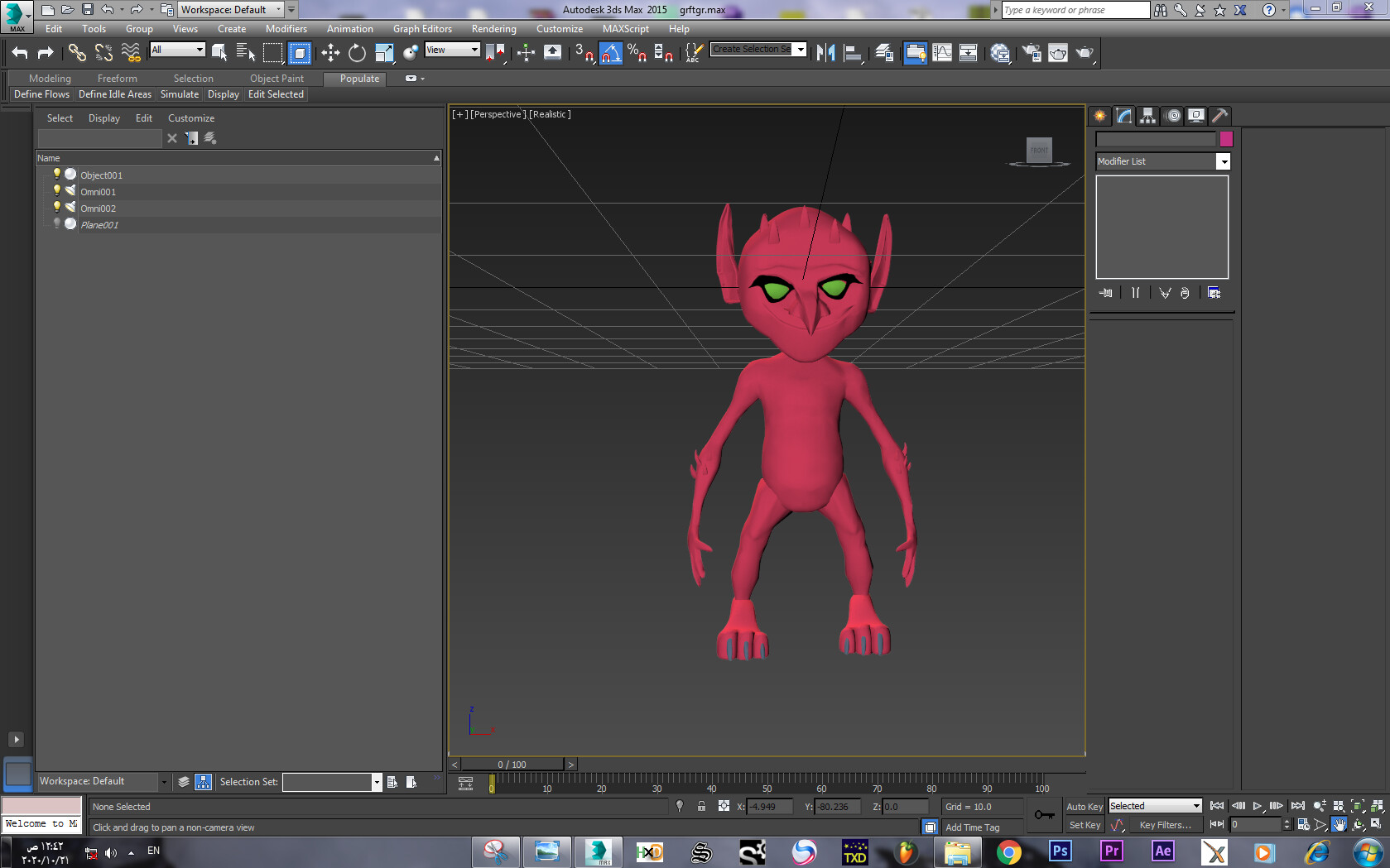Open the Mirror tool
This screenshot has height=868, width=1390.
tap(825, 53)
